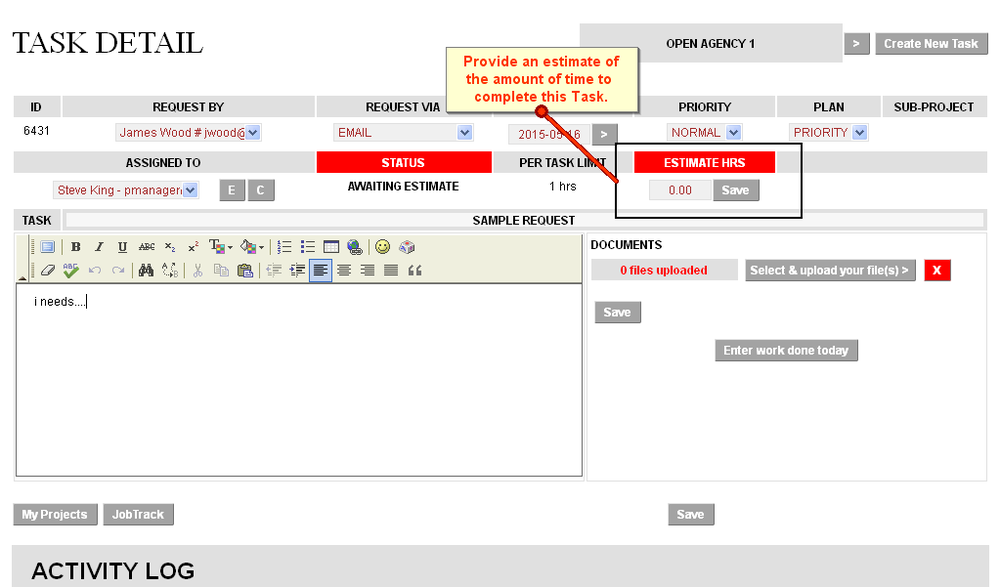
Task: Enter a value in the estimate hours field
Action: tap(680, 189)
